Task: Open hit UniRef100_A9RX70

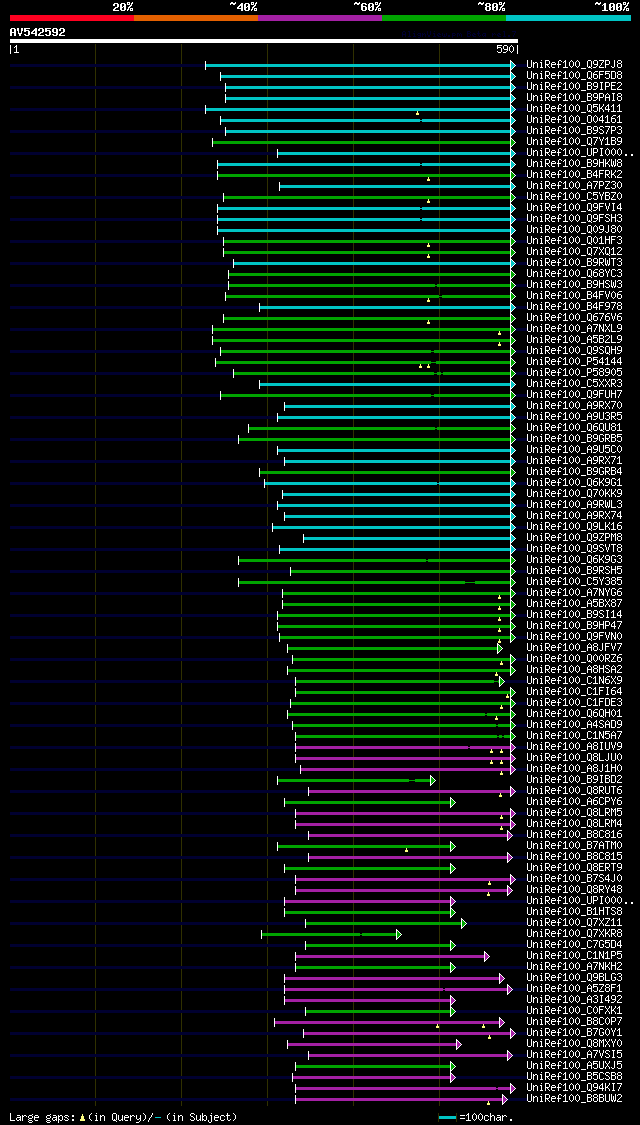Action: coord(574,405)
